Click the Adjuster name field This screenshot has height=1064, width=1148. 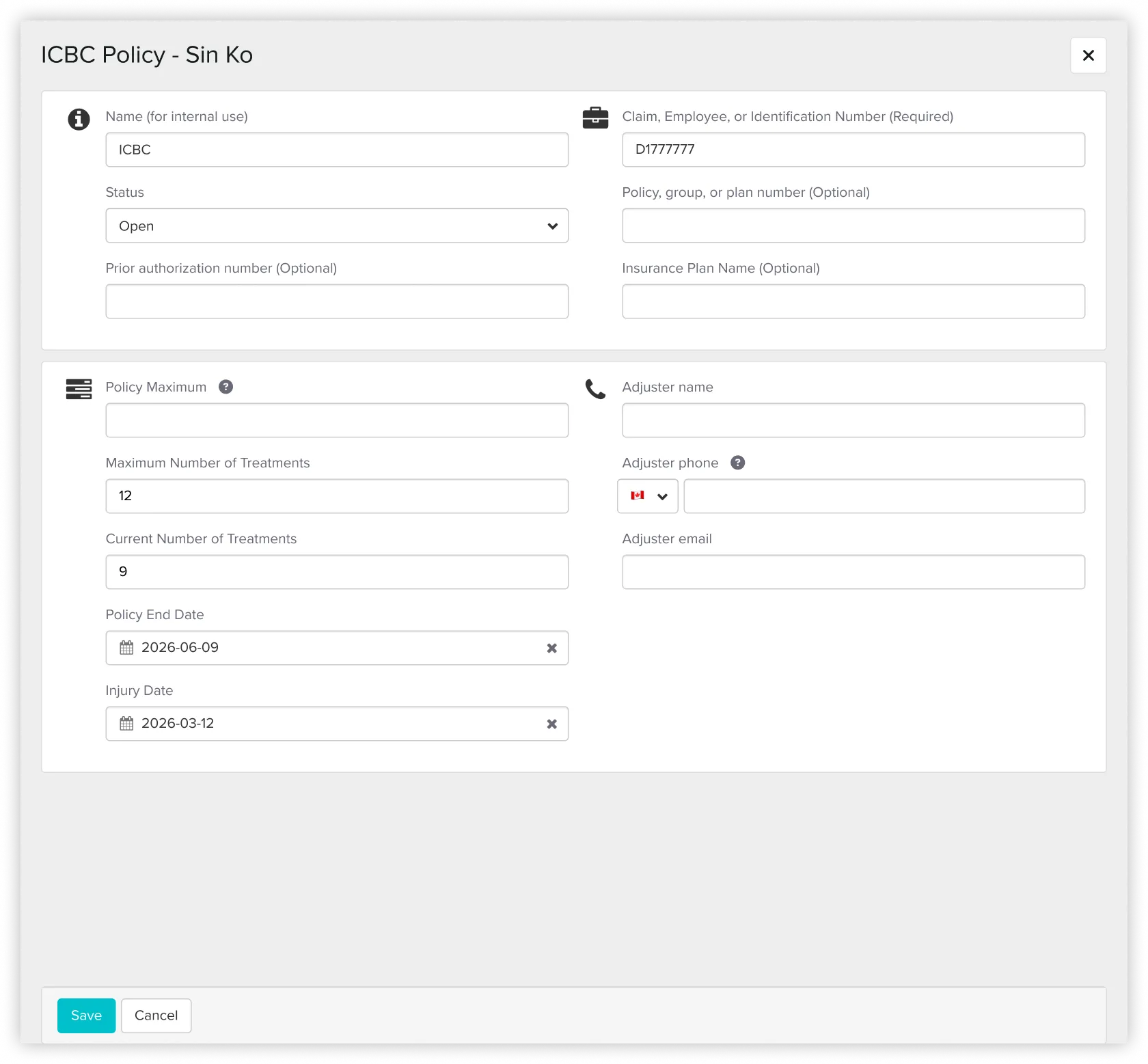tap(853, 420)
